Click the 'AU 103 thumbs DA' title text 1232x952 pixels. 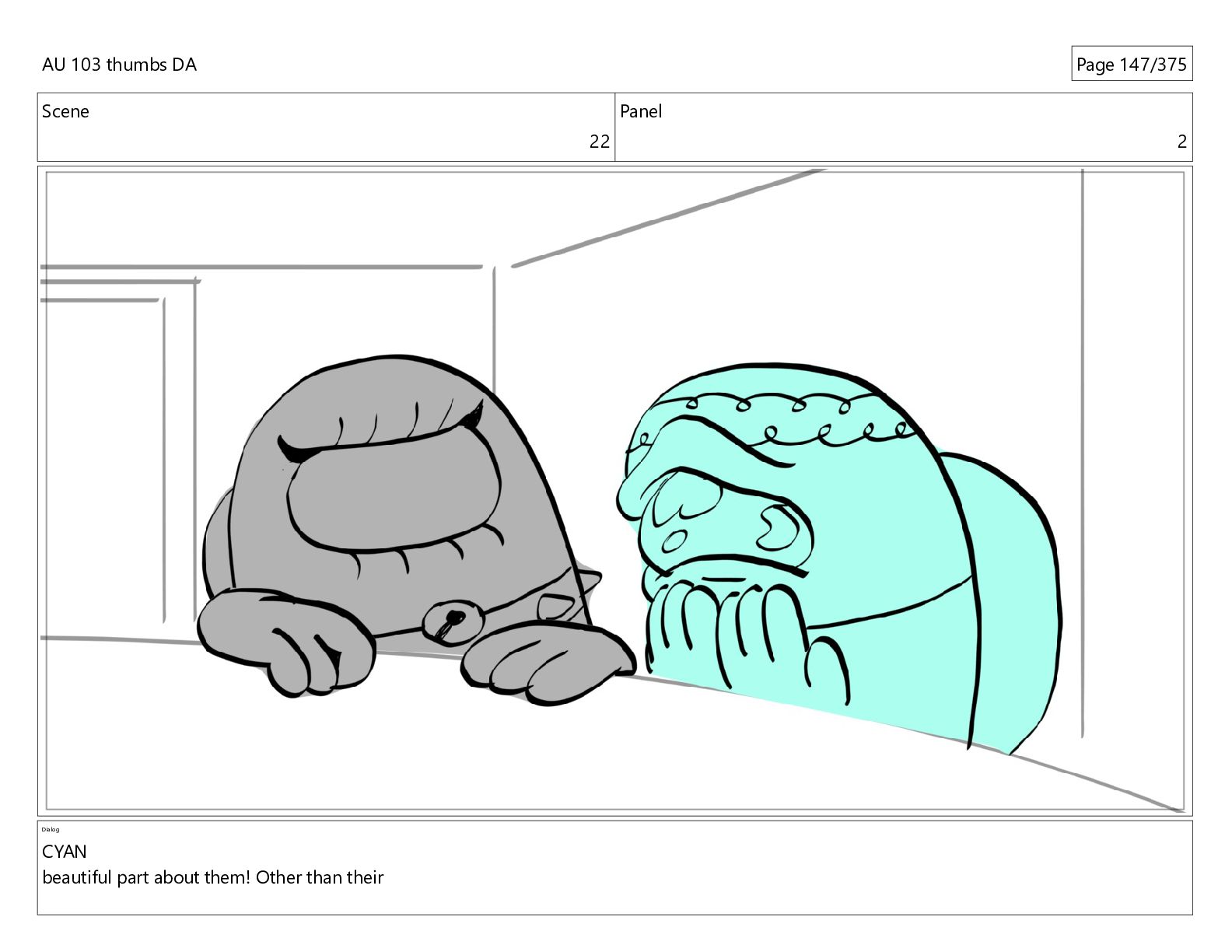[119, 65]
